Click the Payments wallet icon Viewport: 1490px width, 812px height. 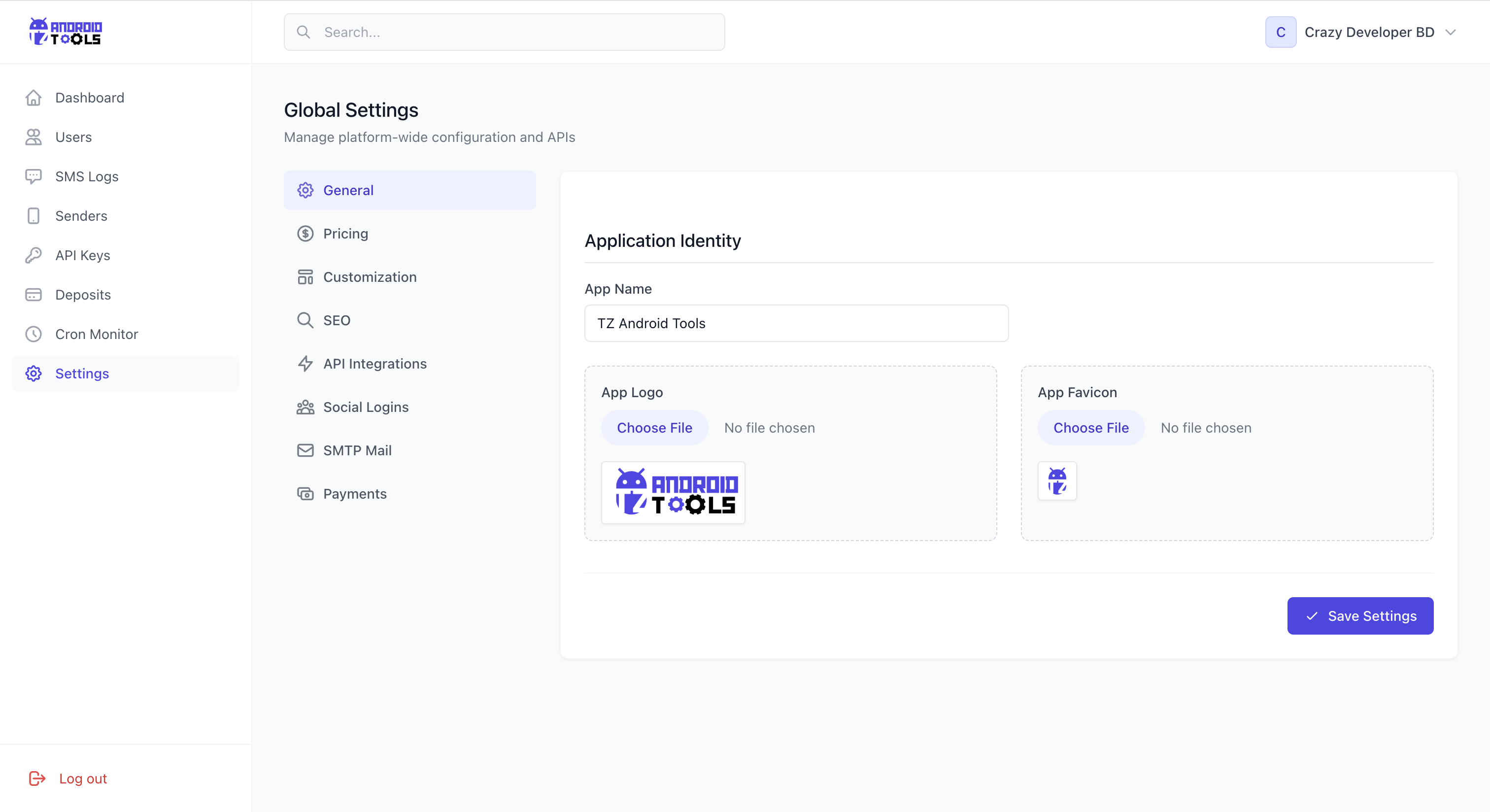[x=305, y=494]
